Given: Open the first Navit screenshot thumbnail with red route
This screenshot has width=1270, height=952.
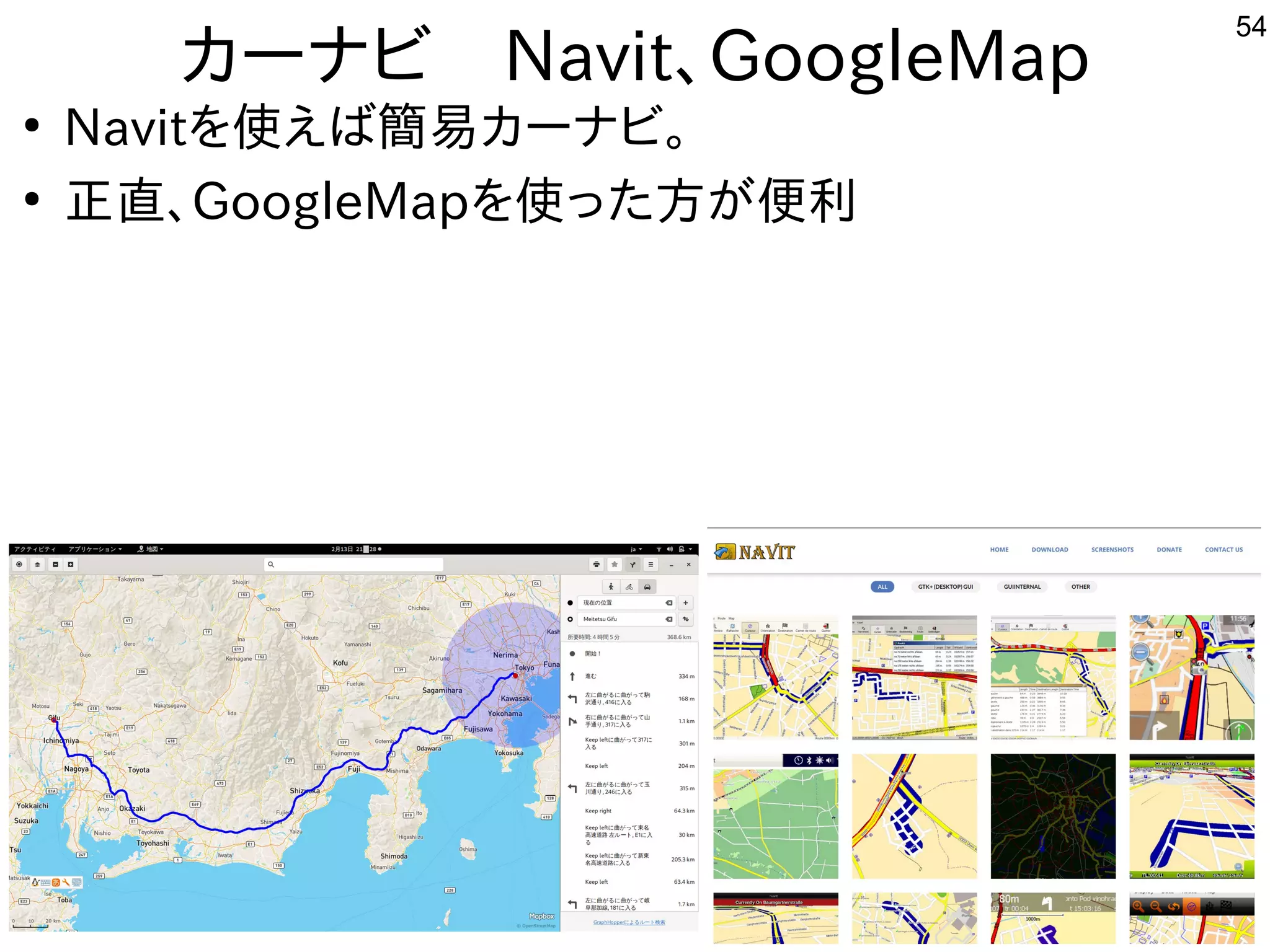Looking at the screenshot, I should [x=775, y=677].
